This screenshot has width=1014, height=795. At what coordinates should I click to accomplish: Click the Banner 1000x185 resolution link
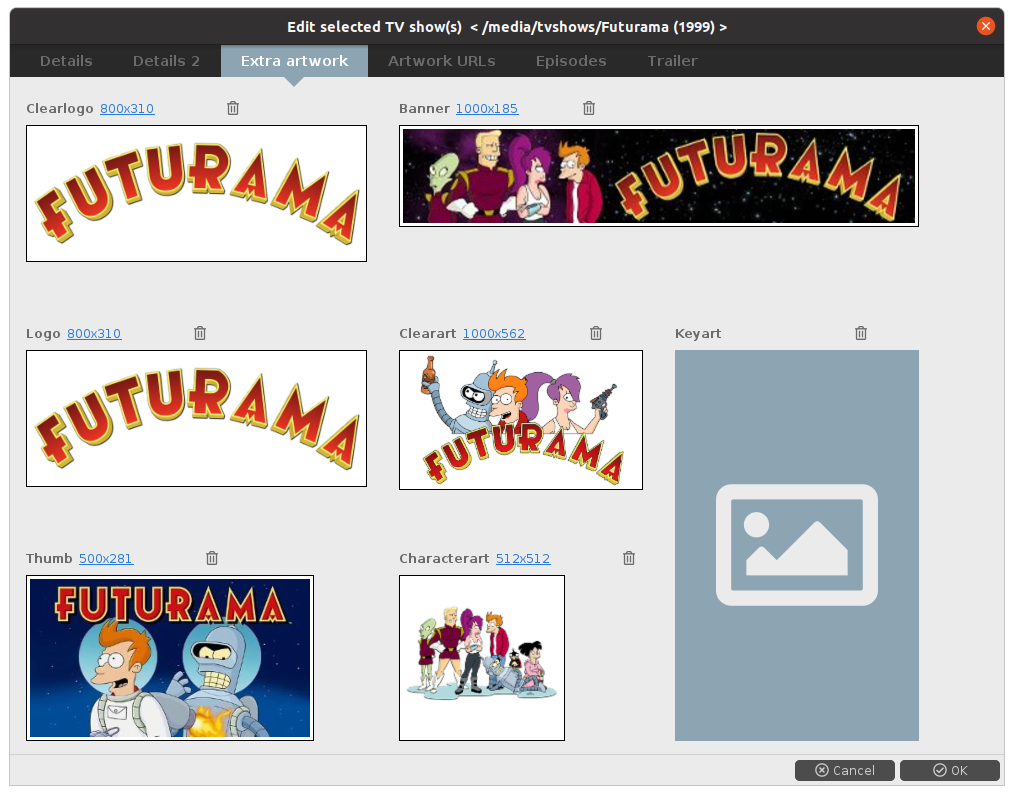(x=487, y=109)
